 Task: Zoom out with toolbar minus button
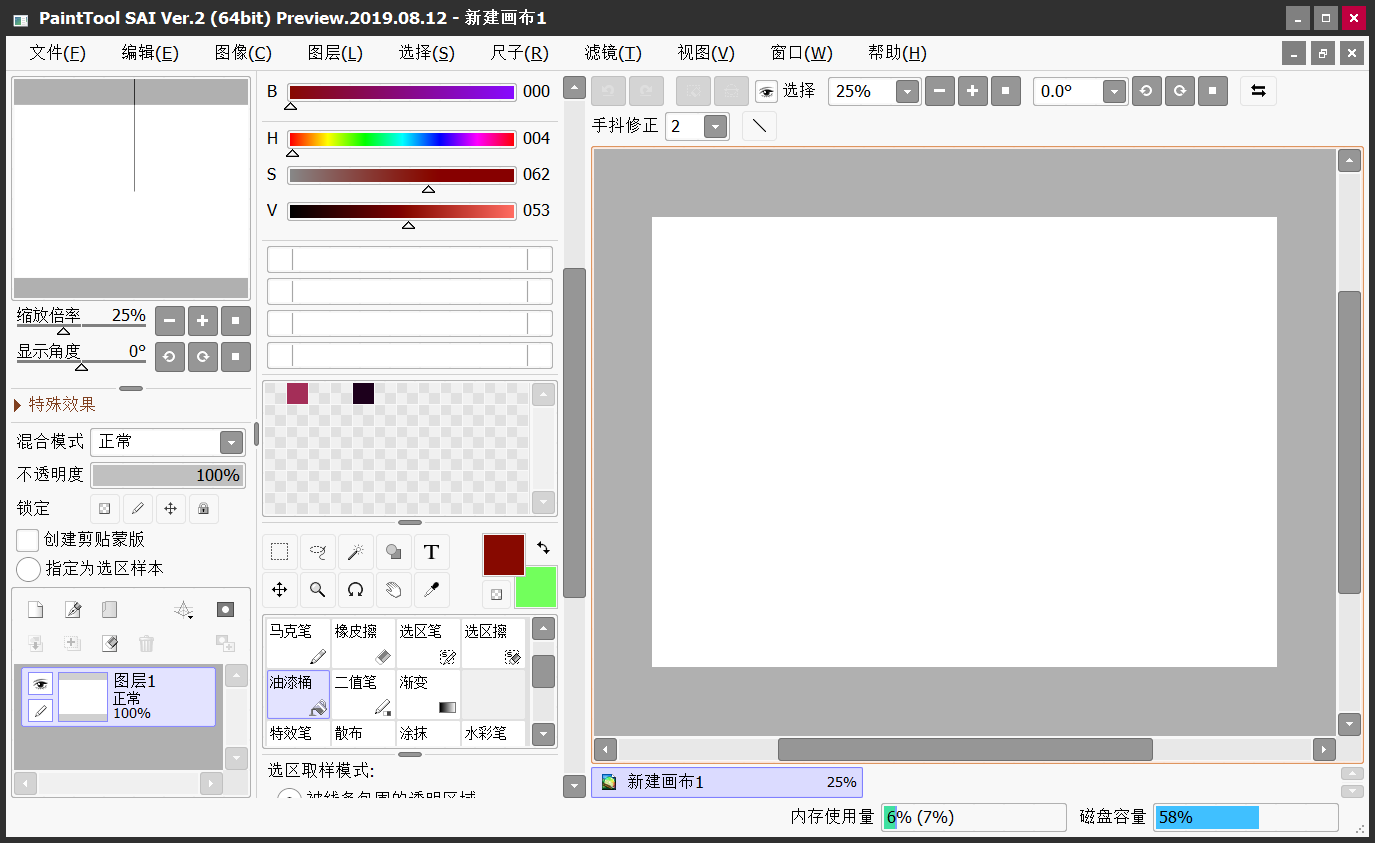click(939, 91)
